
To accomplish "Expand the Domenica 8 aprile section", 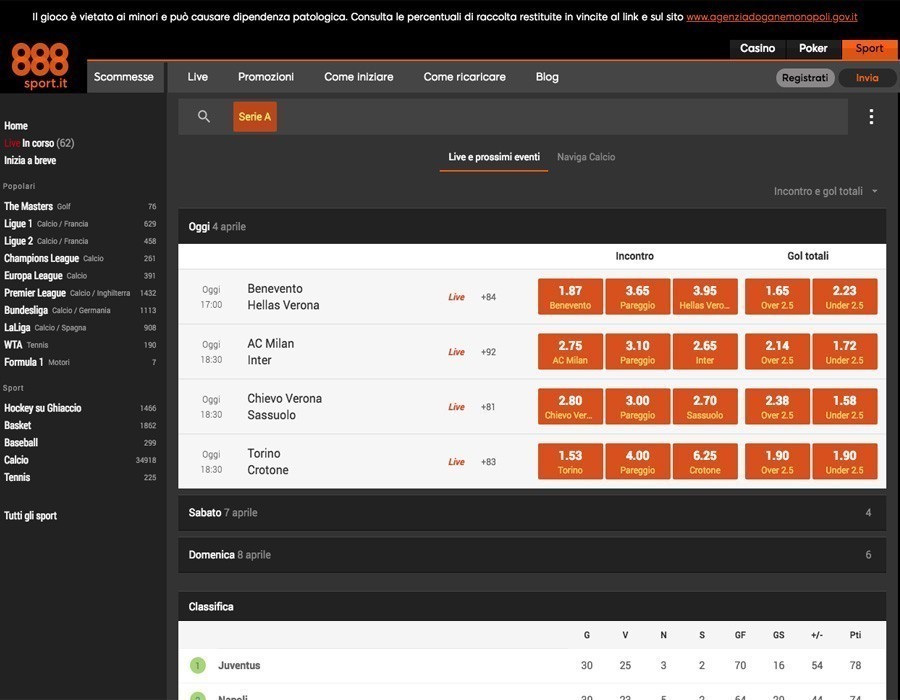I will (532, 555).
